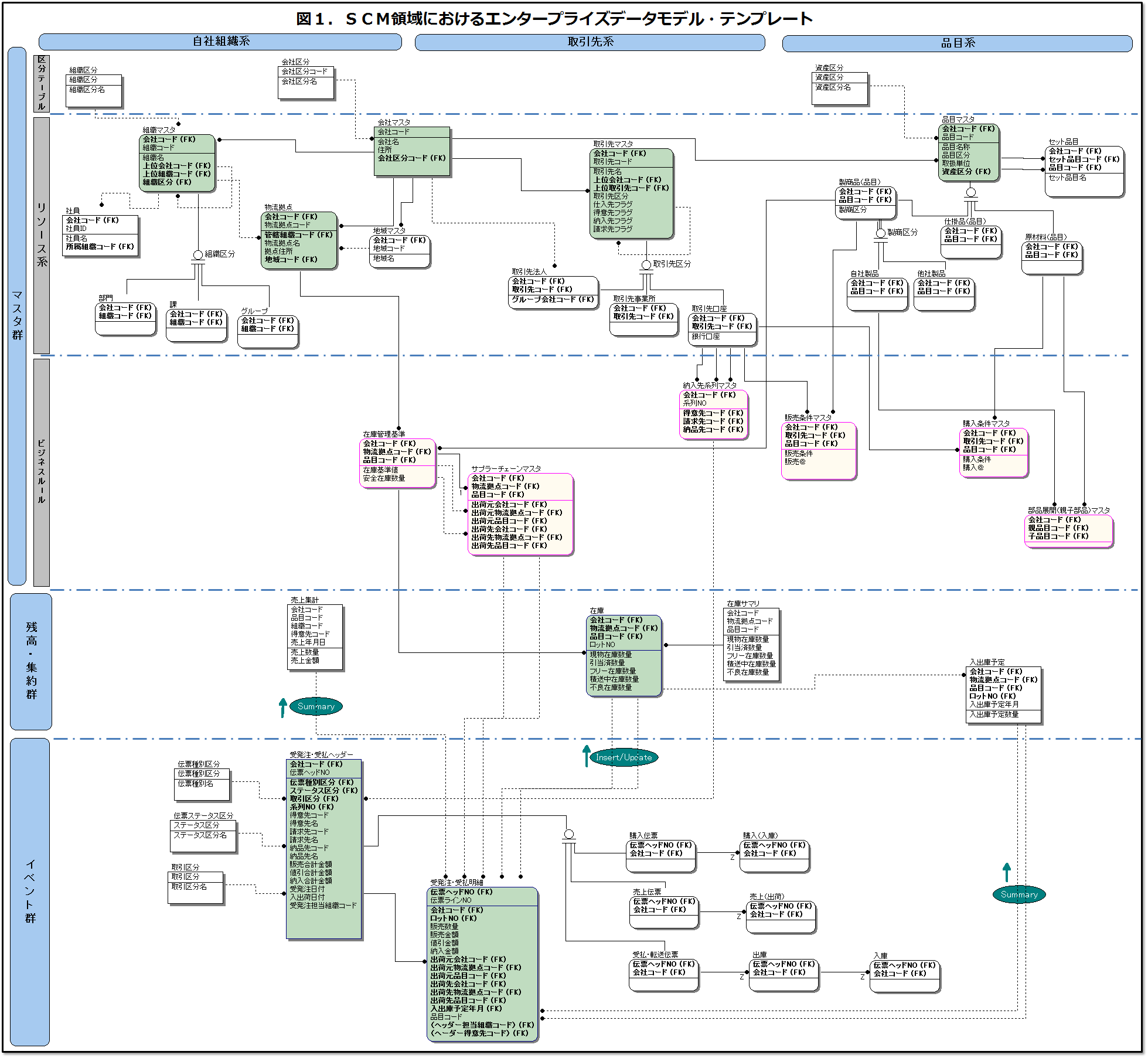Select the 取引先系 column header

[590, 42]
